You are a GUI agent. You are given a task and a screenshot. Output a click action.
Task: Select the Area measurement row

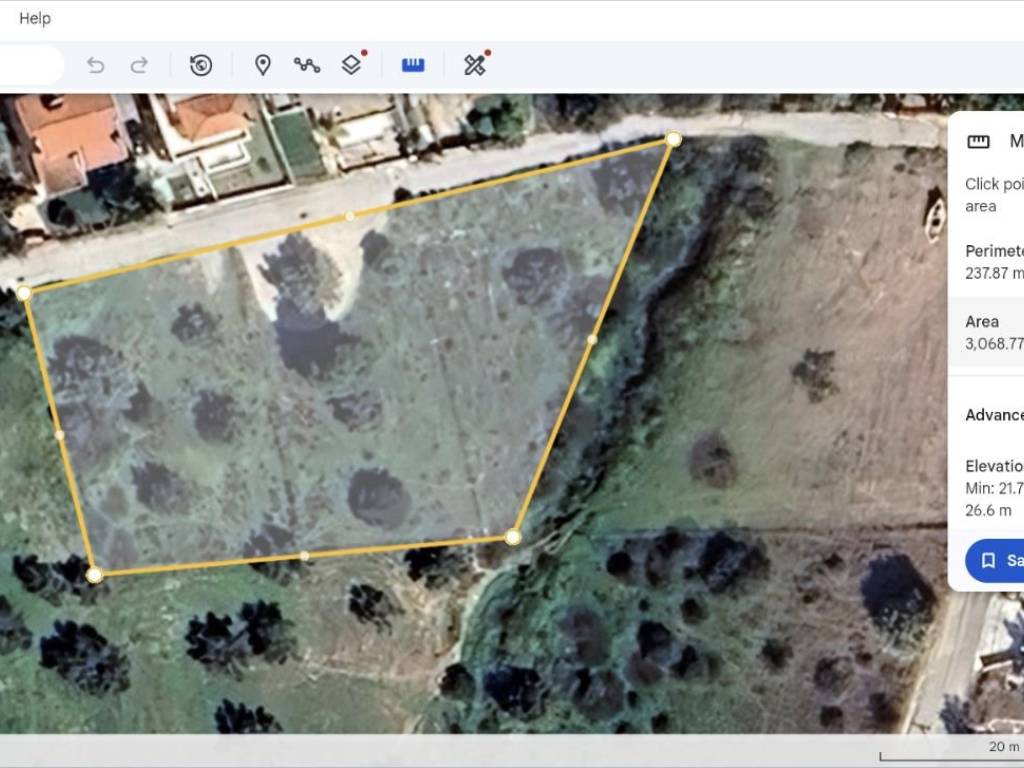coord(994,333)
